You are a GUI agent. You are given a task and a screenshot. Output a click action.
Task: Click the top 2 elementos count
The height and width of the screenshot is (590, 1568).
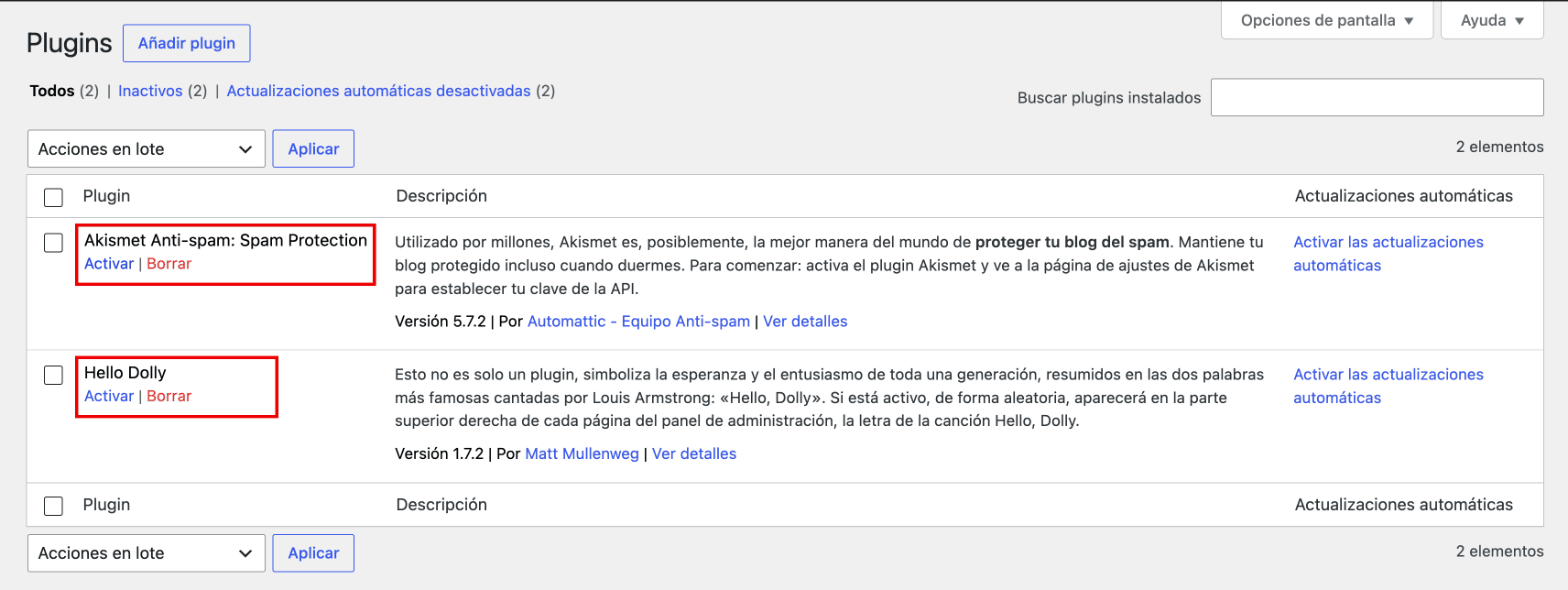tap(1499, 147)
